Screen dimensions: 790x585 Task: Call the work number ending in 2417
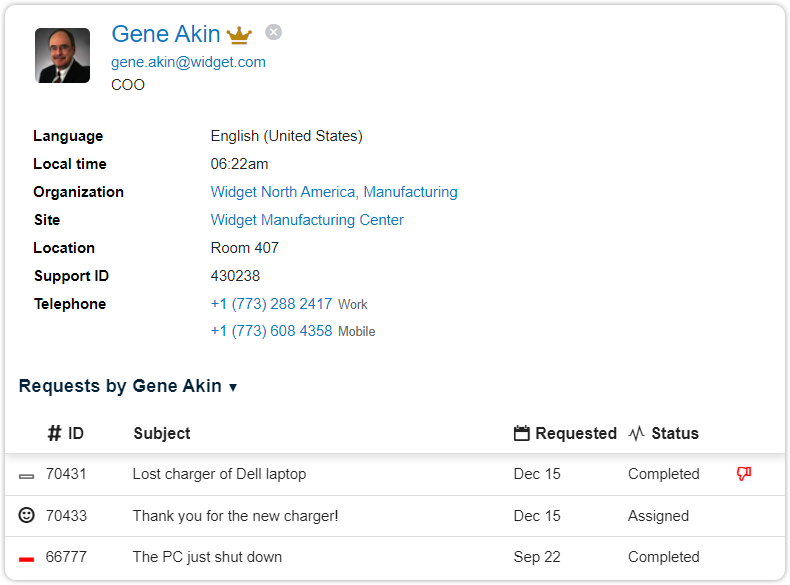pyautogui.click(x=271, y=304)
